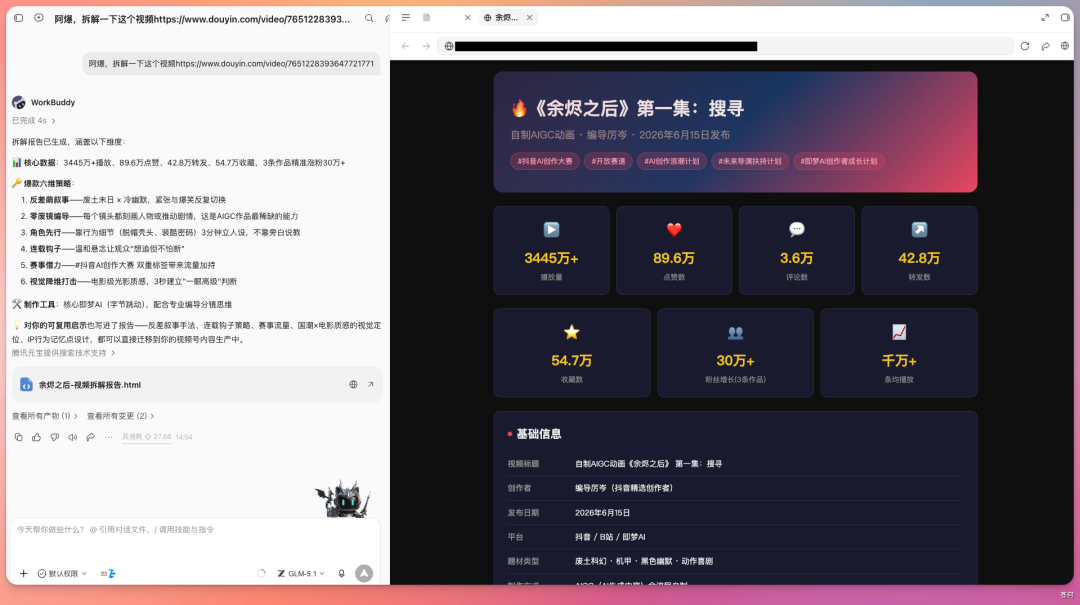Select the 54.7万 收藏数 card
The width and height of the screenshot is (1080, 605).
pyautogui.click(x=572, y=353)
